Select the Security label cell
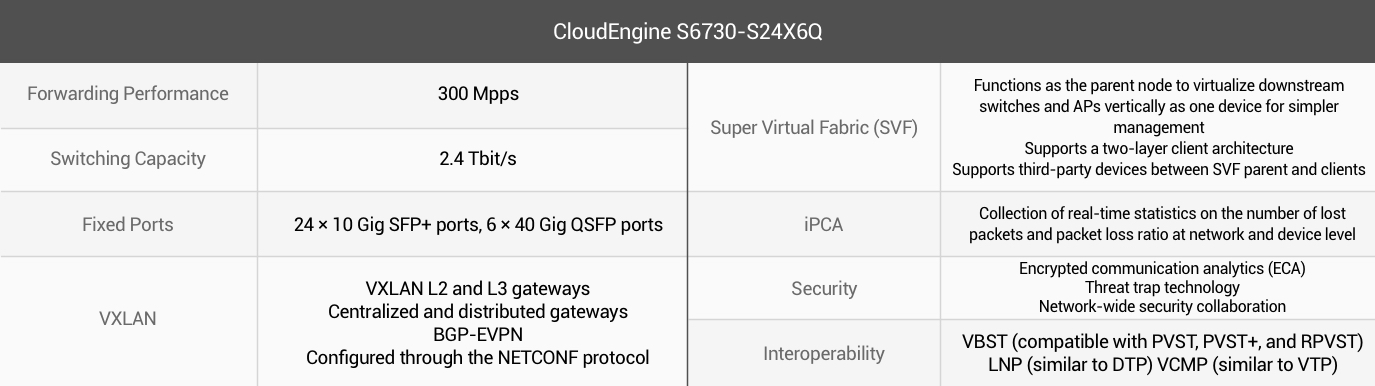This screenshot has height=386, width=1375. click(x=814, y=288)
